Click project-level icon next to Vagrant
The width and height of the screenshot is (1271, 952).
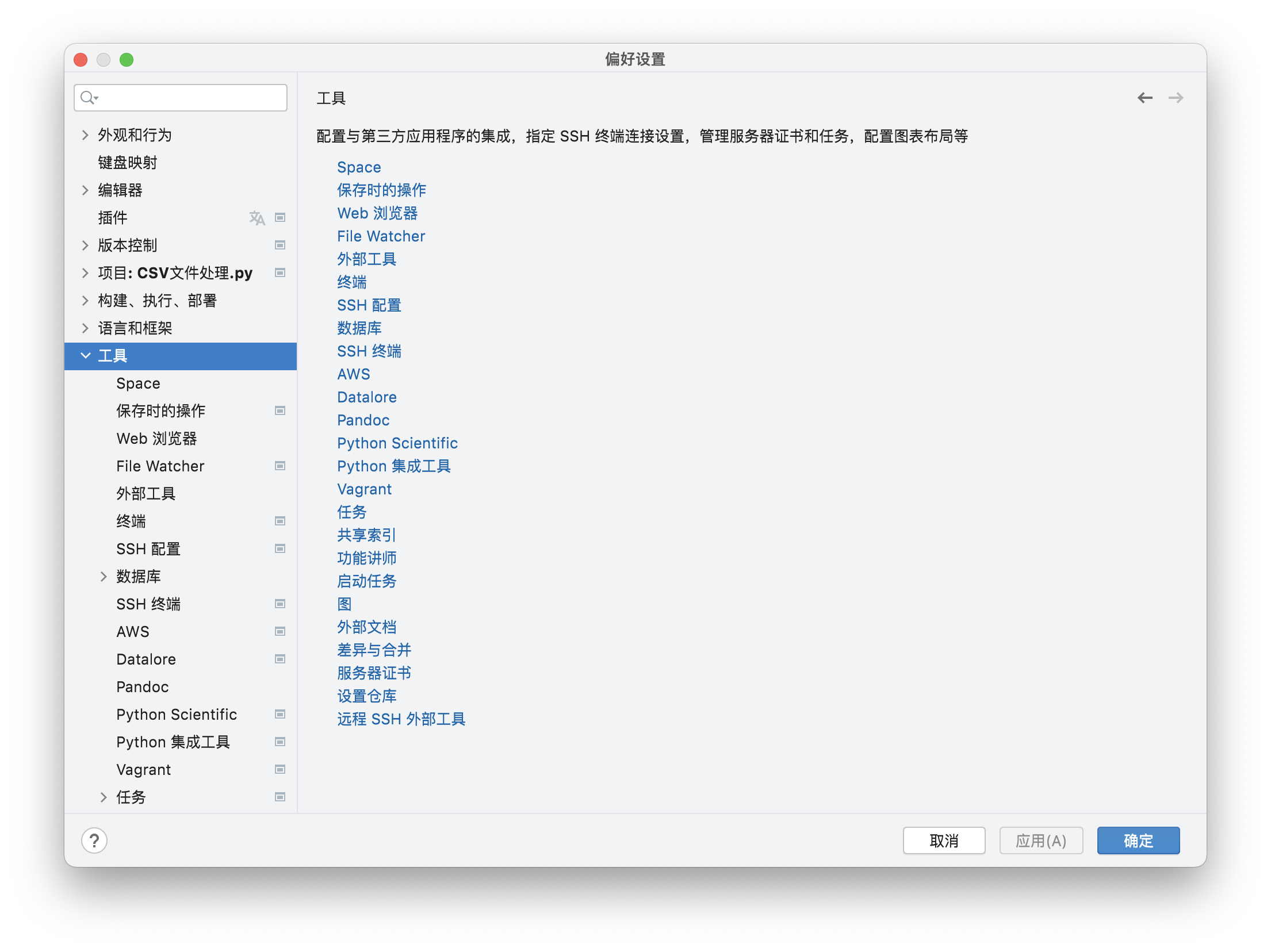280,770
